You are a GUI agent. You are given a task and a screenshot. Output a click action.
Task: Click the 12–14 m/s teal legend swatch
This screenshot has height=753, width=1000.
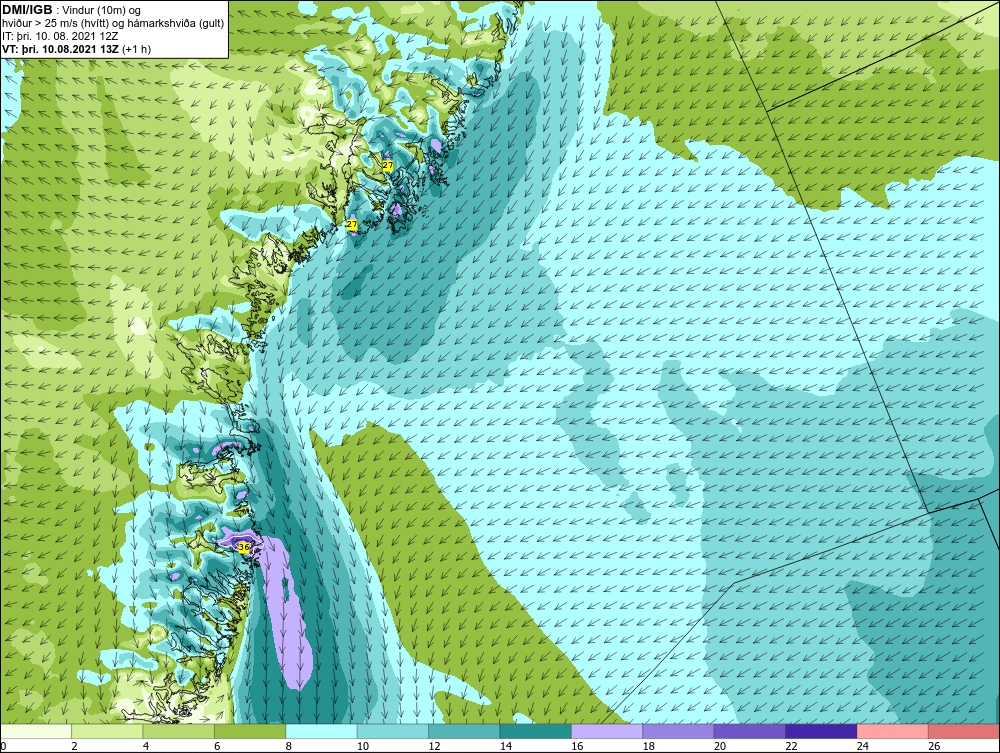464,731
